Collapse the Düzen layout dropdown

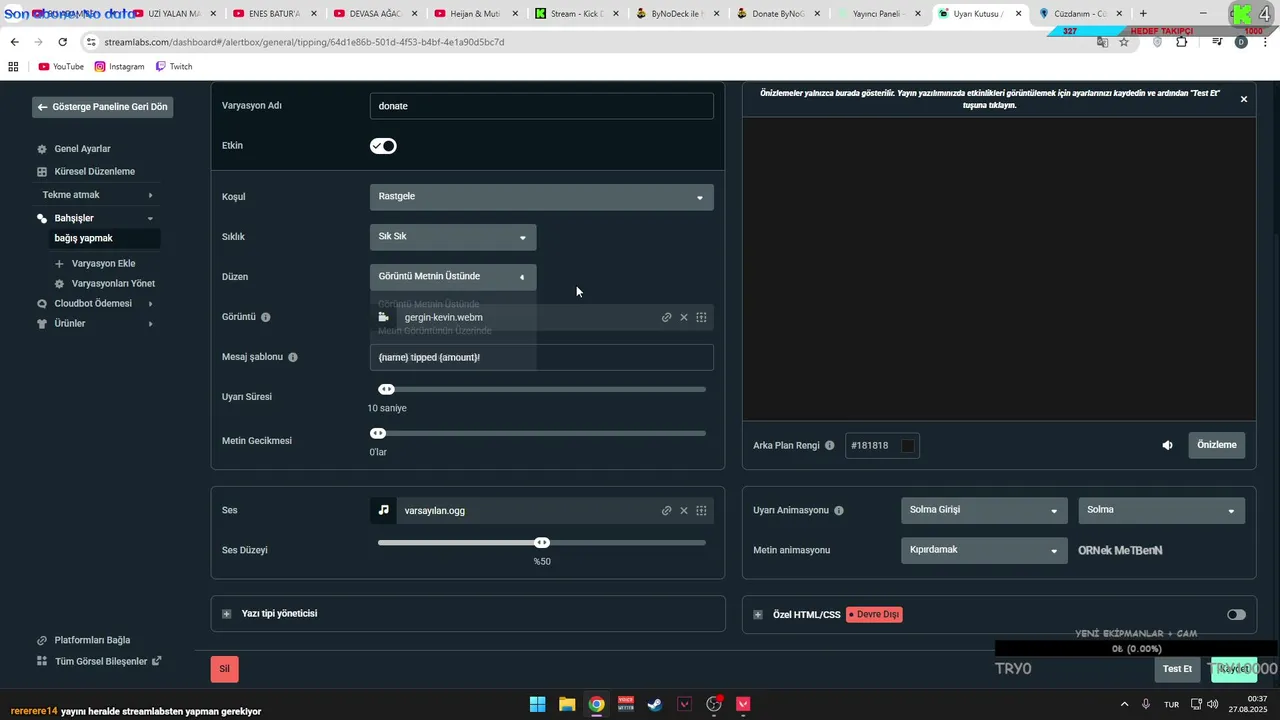tap(453, 277)
